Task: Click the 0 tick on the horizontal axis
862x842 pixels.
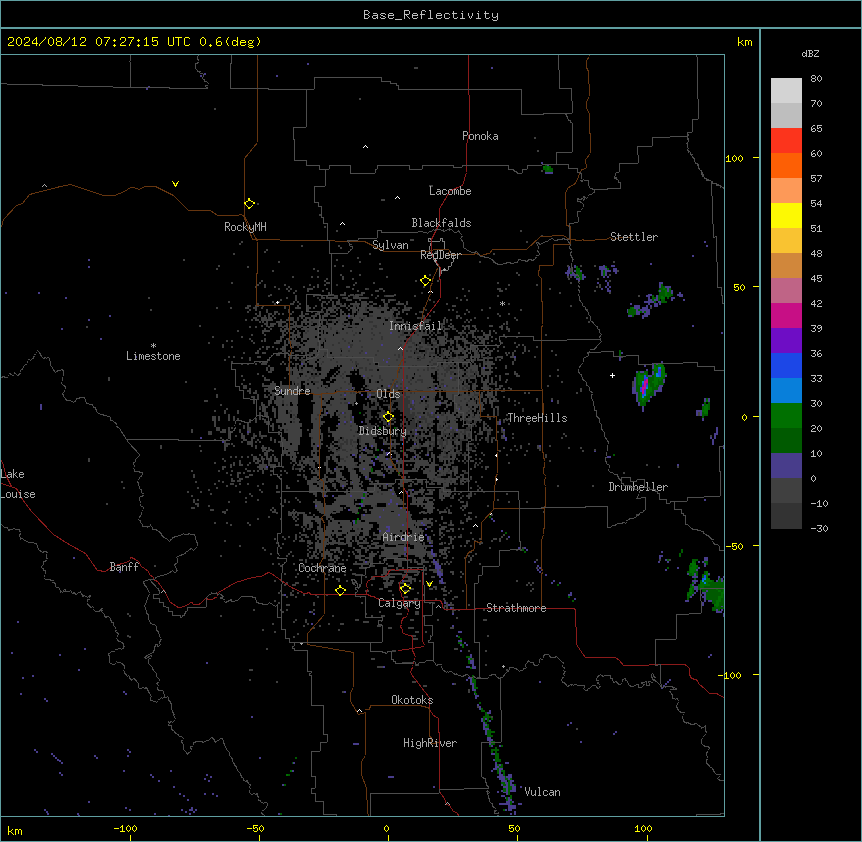Action: coord(386,828)
